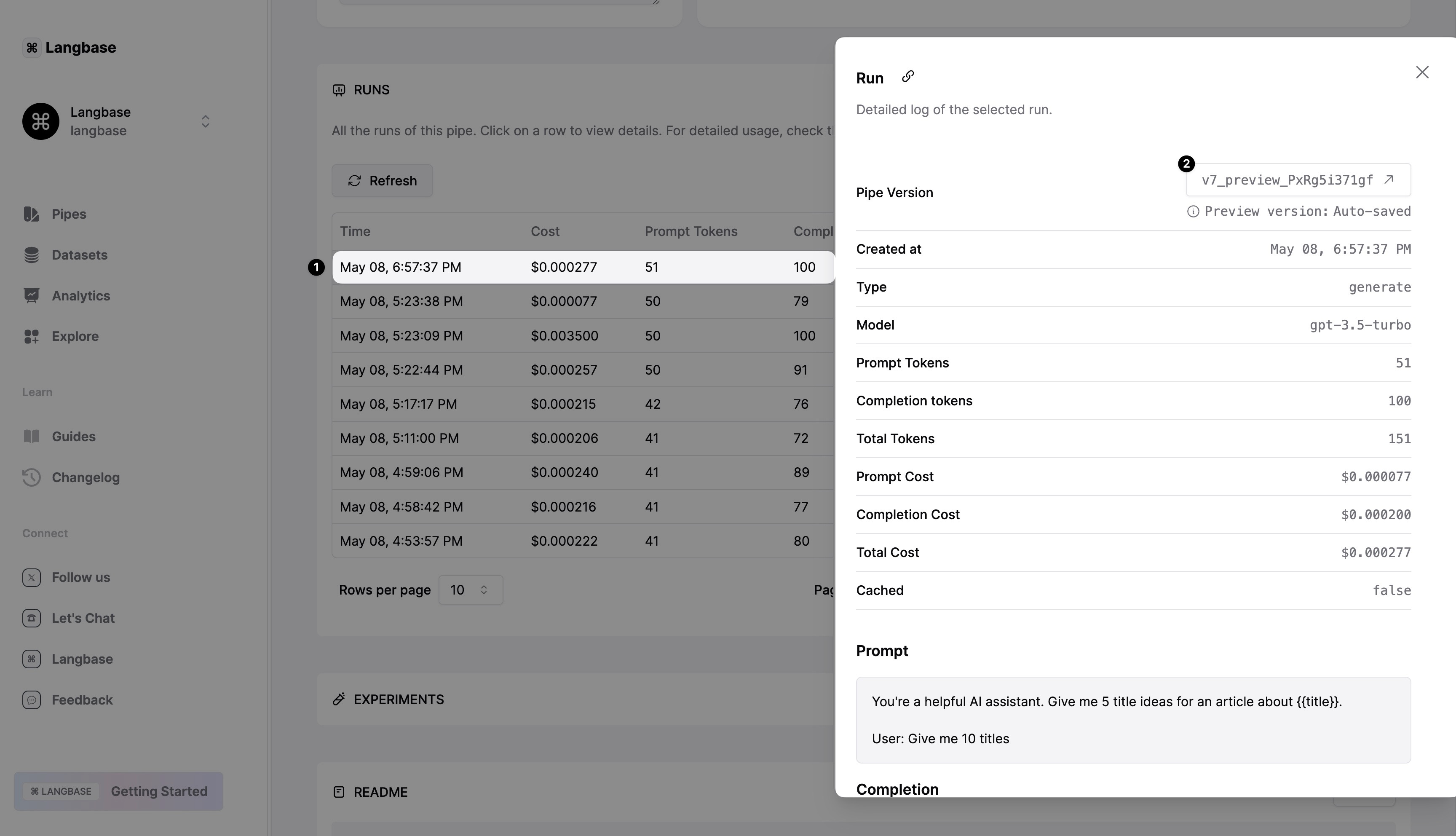
Task: Click the Getting Started banner
Action: coord(118,791)
